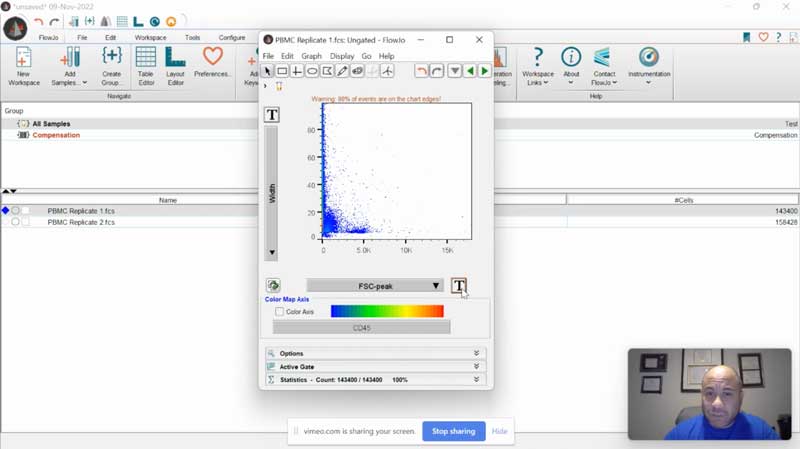Click undo arrow in graph window toolbar
The image size is (800, 449).
pyautogui.click(x=421, y=71)
